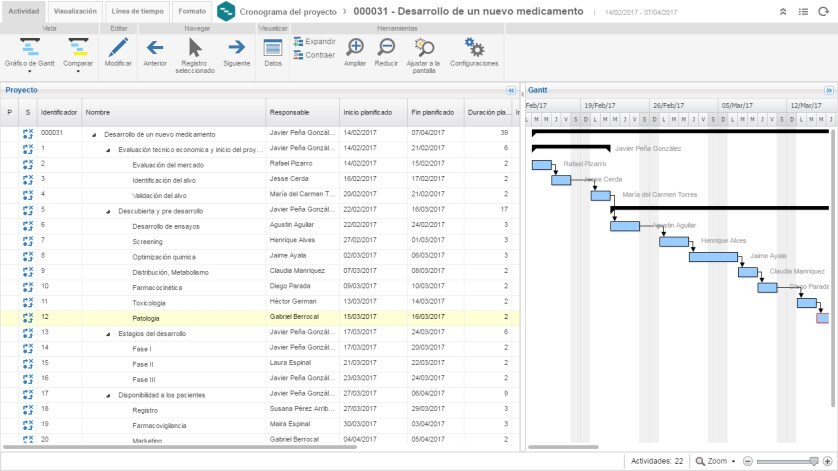Open the Datos panel icon
Screen dimensions: 838x471
tap(272, 48)
